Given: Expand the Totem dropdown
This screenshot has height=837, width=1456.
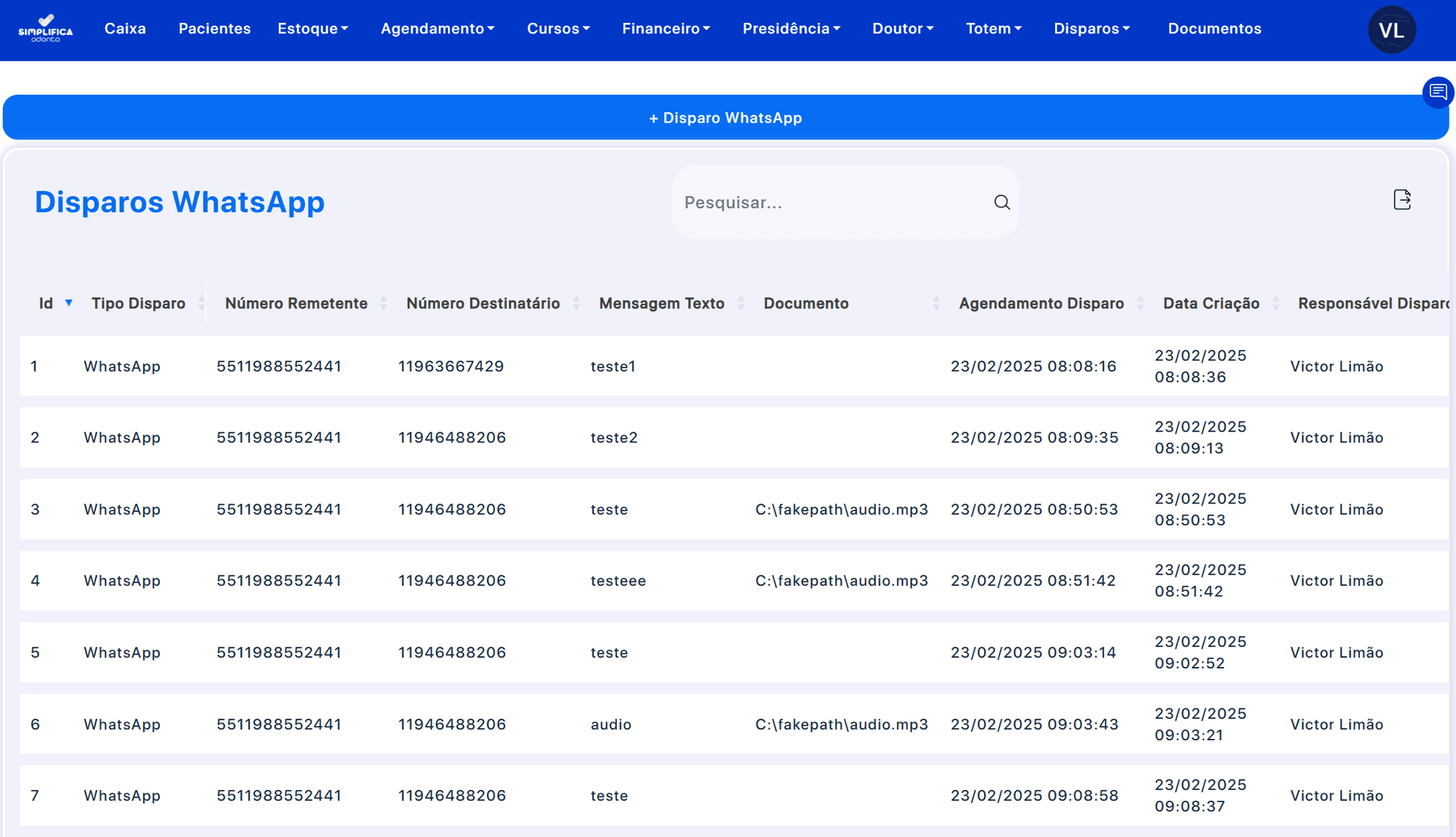Looking at the screenshot, I should click(993, 28).
